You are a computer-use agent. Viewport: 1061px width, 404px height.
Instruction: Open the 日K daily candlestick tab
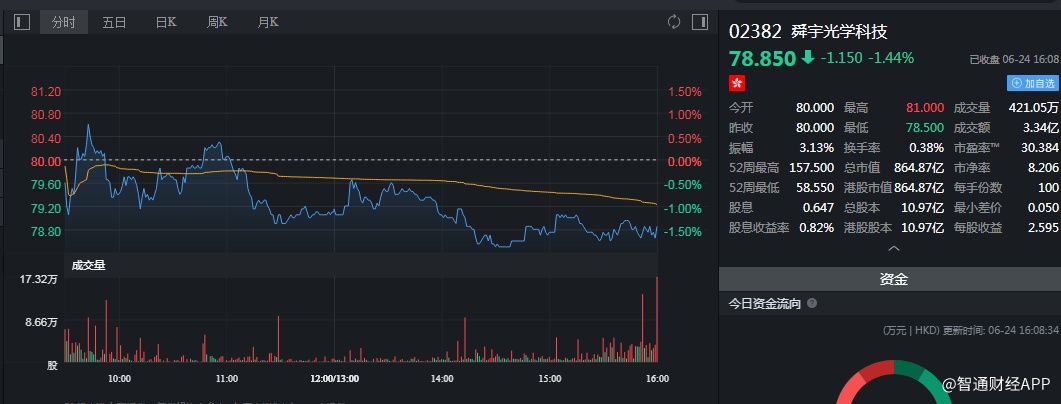166,21
